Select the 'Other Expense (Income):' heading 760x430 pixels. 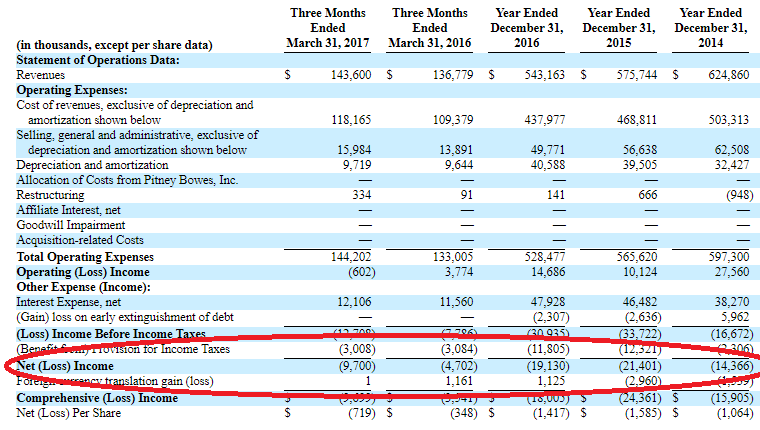click(x=83, y=287)
